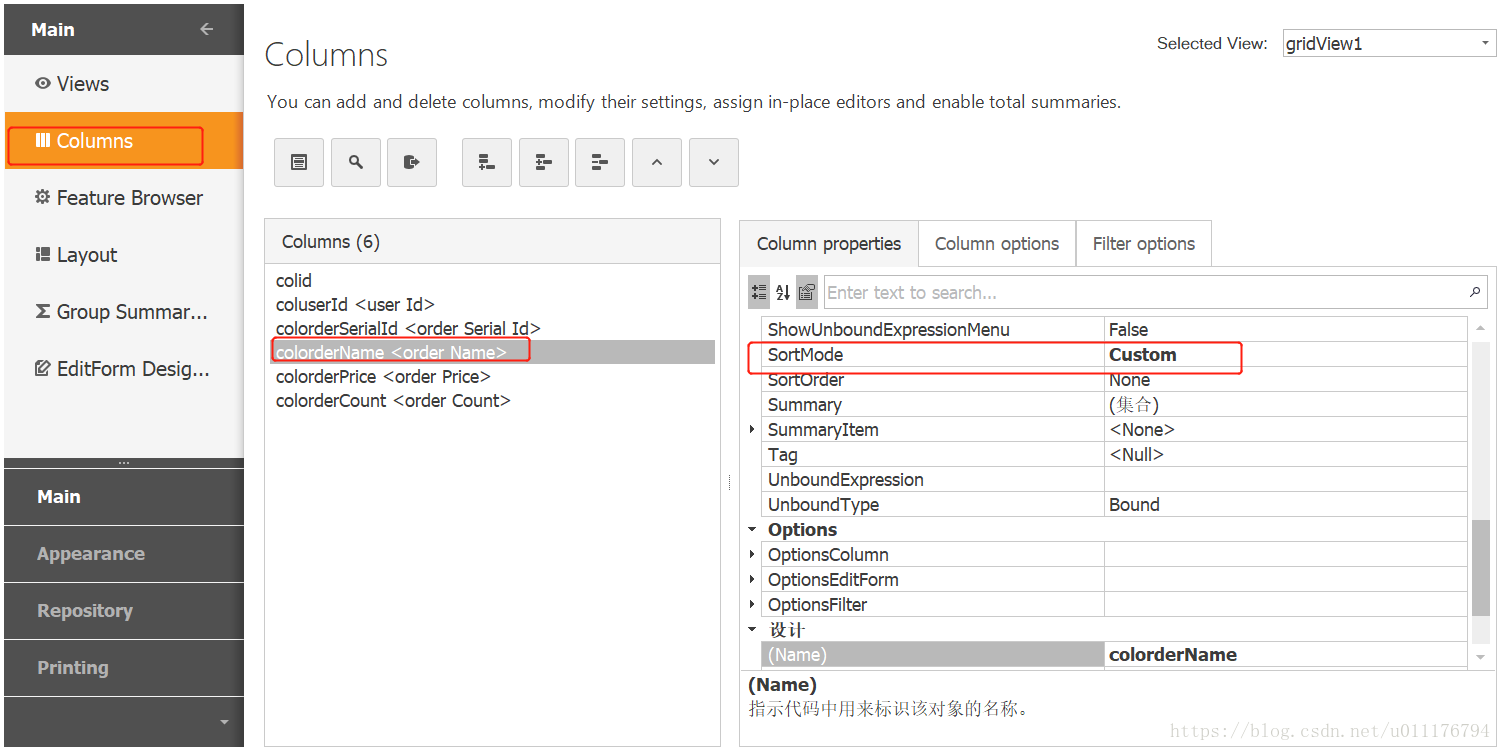Click the SummaryItem value <None>
The width and height of the screenshot is (1501, 751).
click(x=1141, y=430)
